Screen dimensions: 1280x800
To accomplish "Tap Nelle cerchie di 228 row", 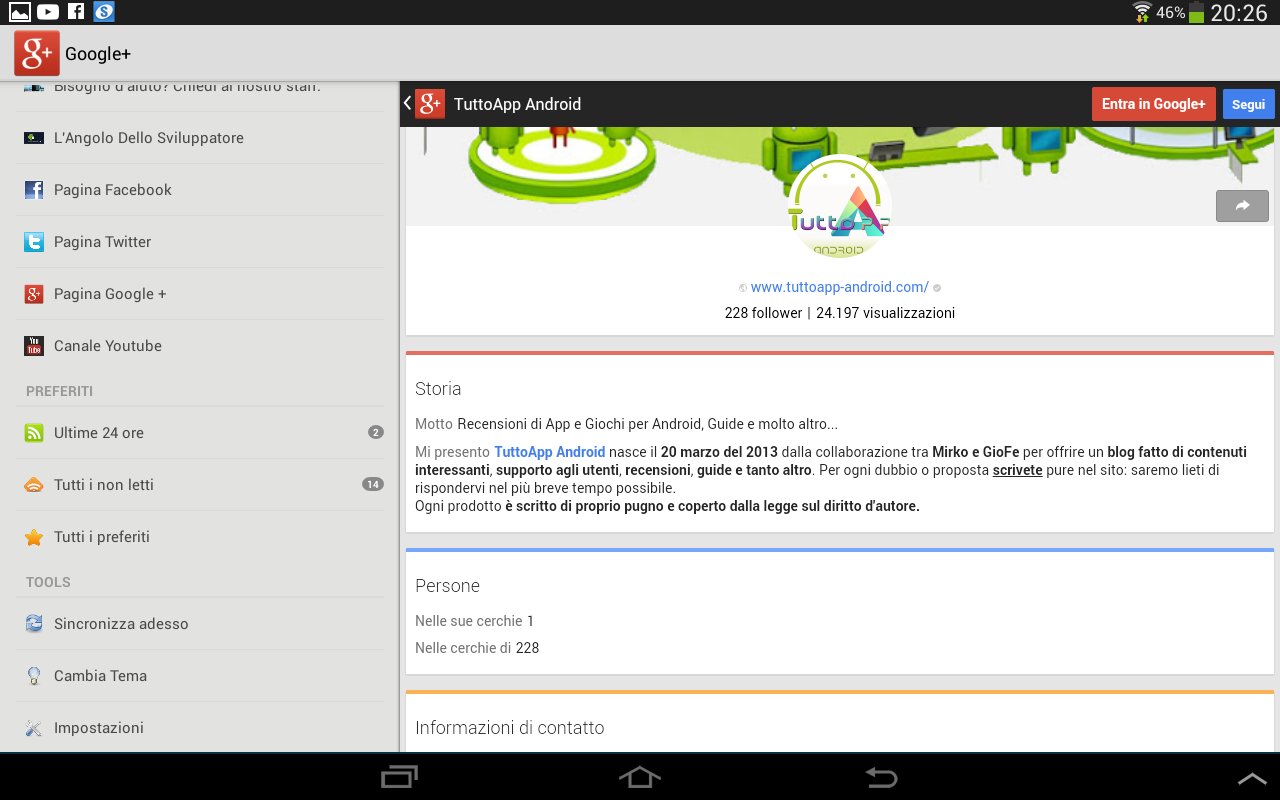I will point(477,648).
